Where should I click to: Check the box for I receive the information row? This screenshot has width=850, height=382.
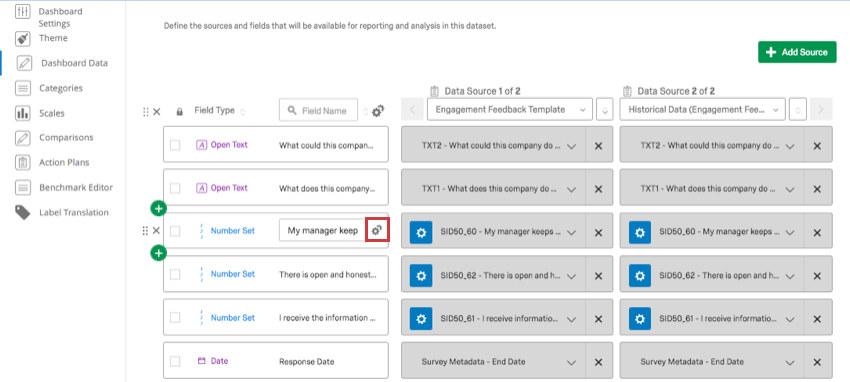pyautogui.click(x=175, y=318)
